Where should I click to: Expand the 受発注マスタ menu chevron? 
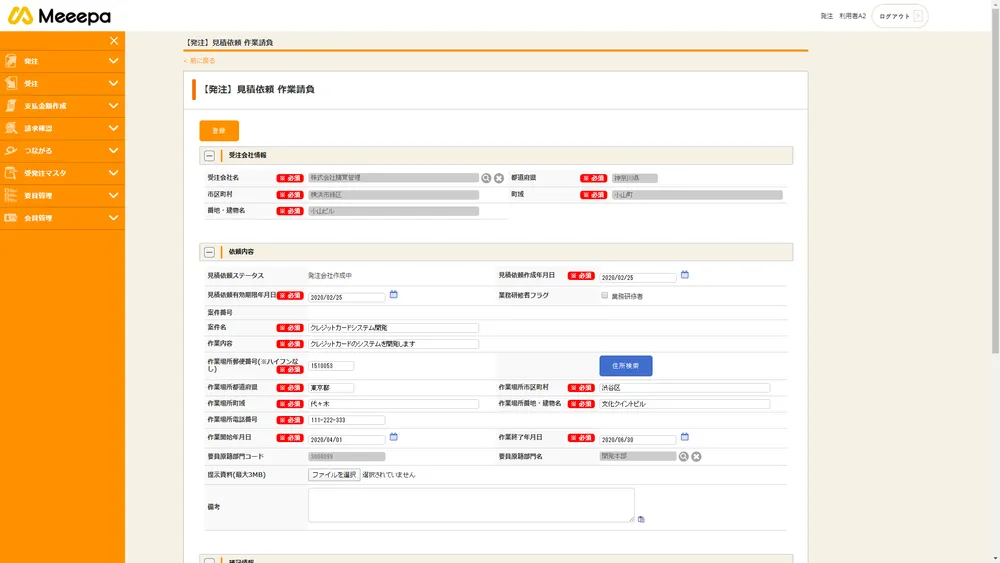coord(114,173)
